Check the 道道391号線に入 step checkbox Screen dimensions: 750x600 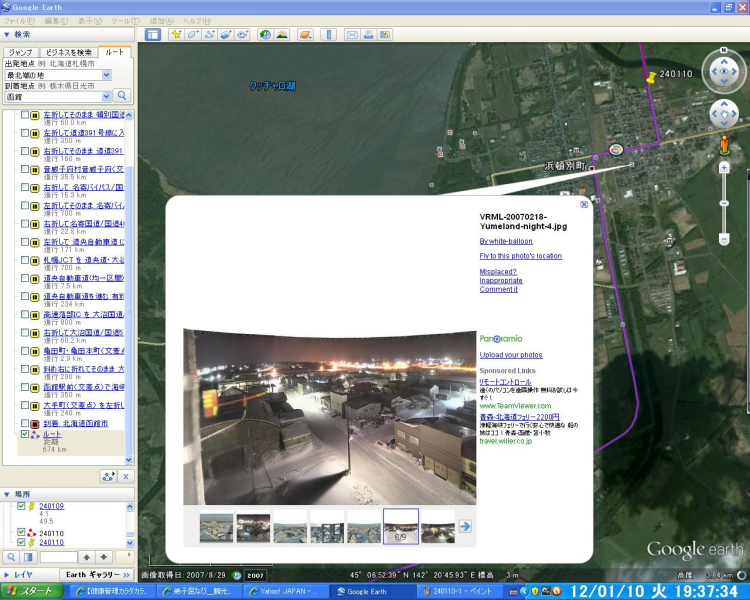(25, 133)
